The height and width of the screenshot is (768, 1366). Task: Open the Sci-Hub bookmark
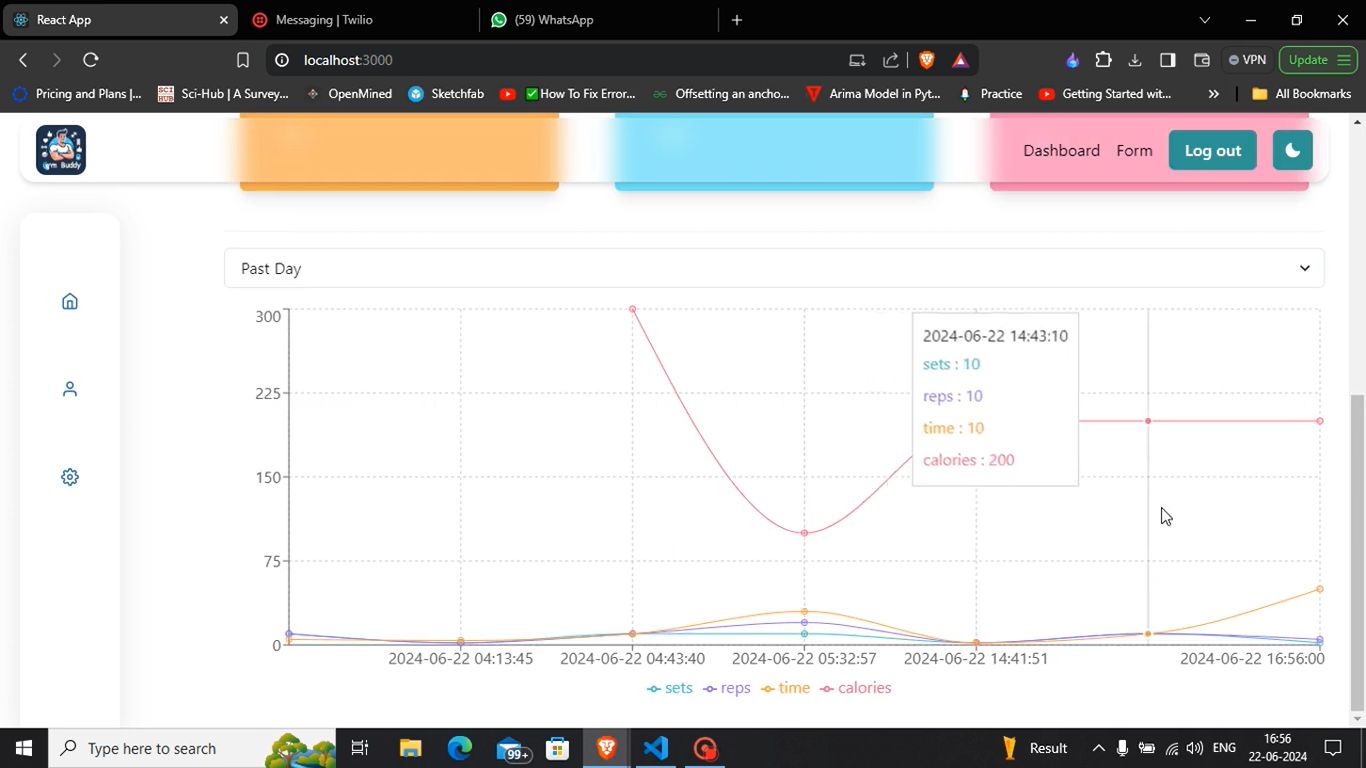click(x=223, y=94)
